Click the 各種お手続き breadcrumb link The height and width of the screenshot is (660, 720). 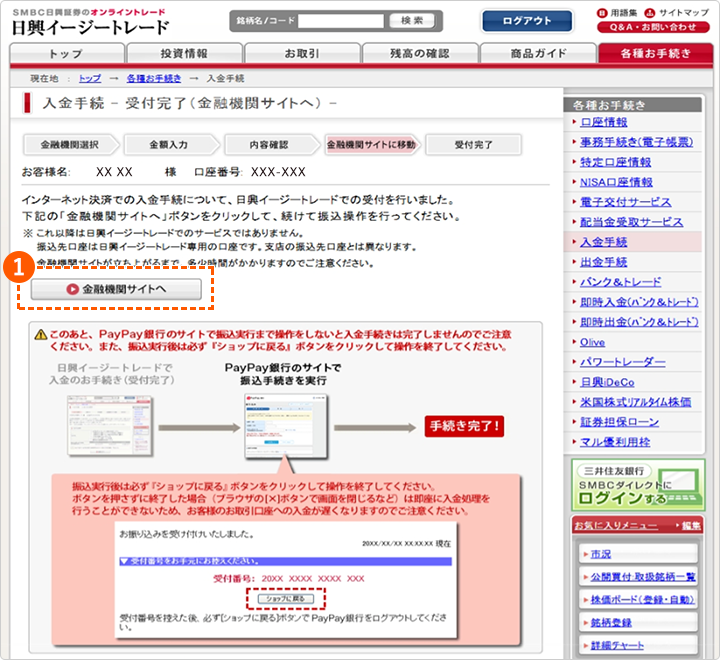pos(154,79)
